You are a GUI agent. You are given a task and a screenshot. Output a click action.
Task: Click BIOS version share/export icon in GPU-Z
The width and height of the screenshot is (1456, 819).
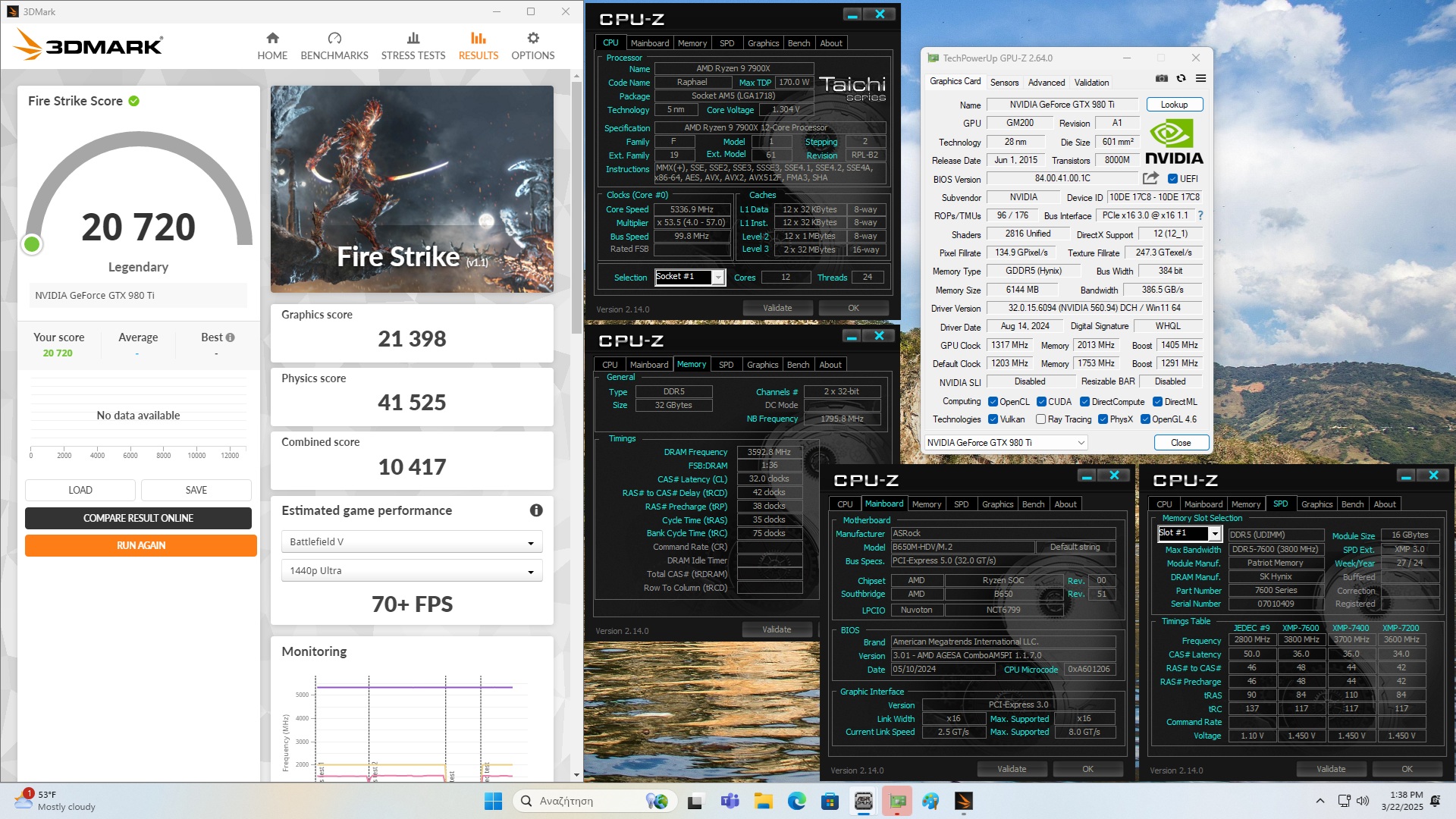(x=1150, y=178)
